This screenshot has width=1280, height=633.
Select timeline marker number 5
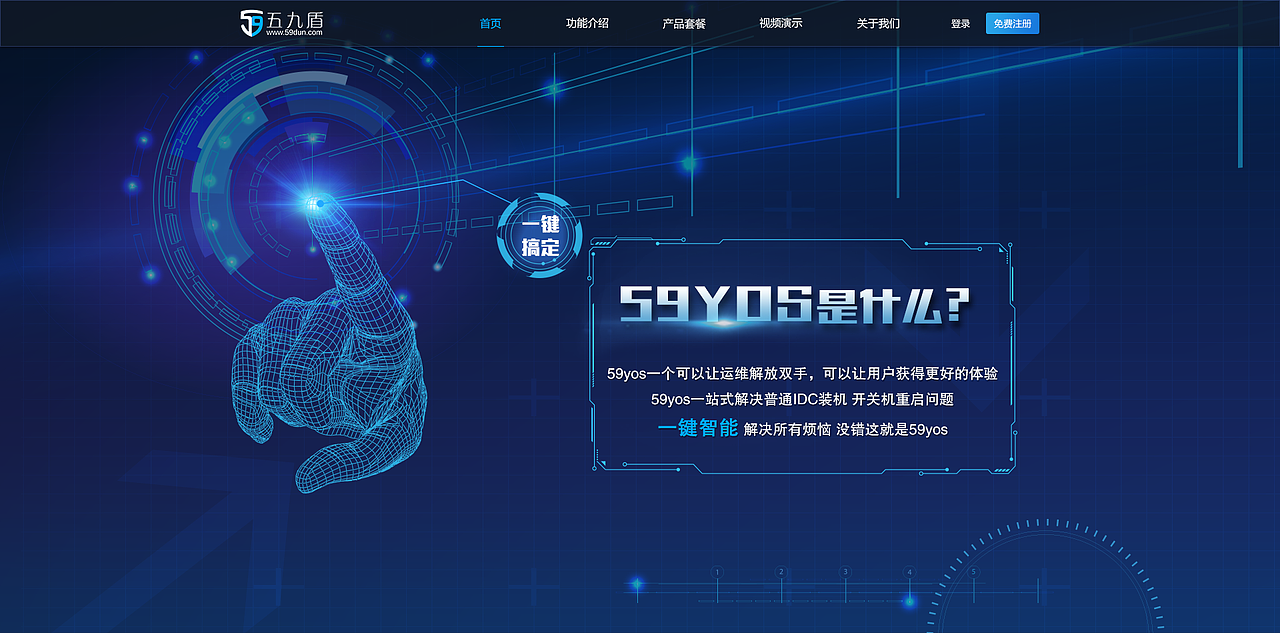pyautogui.click(x=973, y=572)
